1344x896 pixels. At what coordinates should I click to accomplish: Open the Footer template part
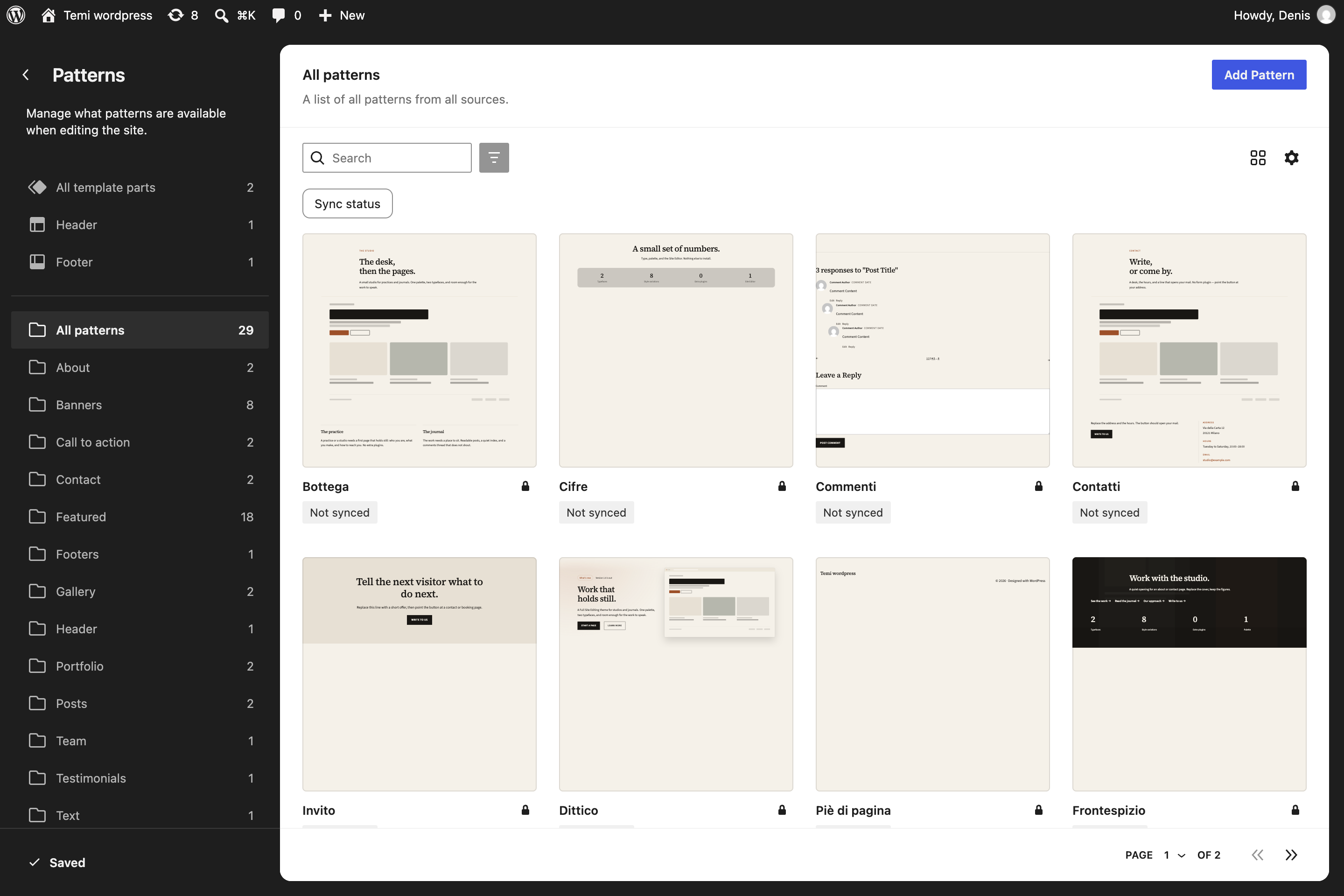click(140, 262)
